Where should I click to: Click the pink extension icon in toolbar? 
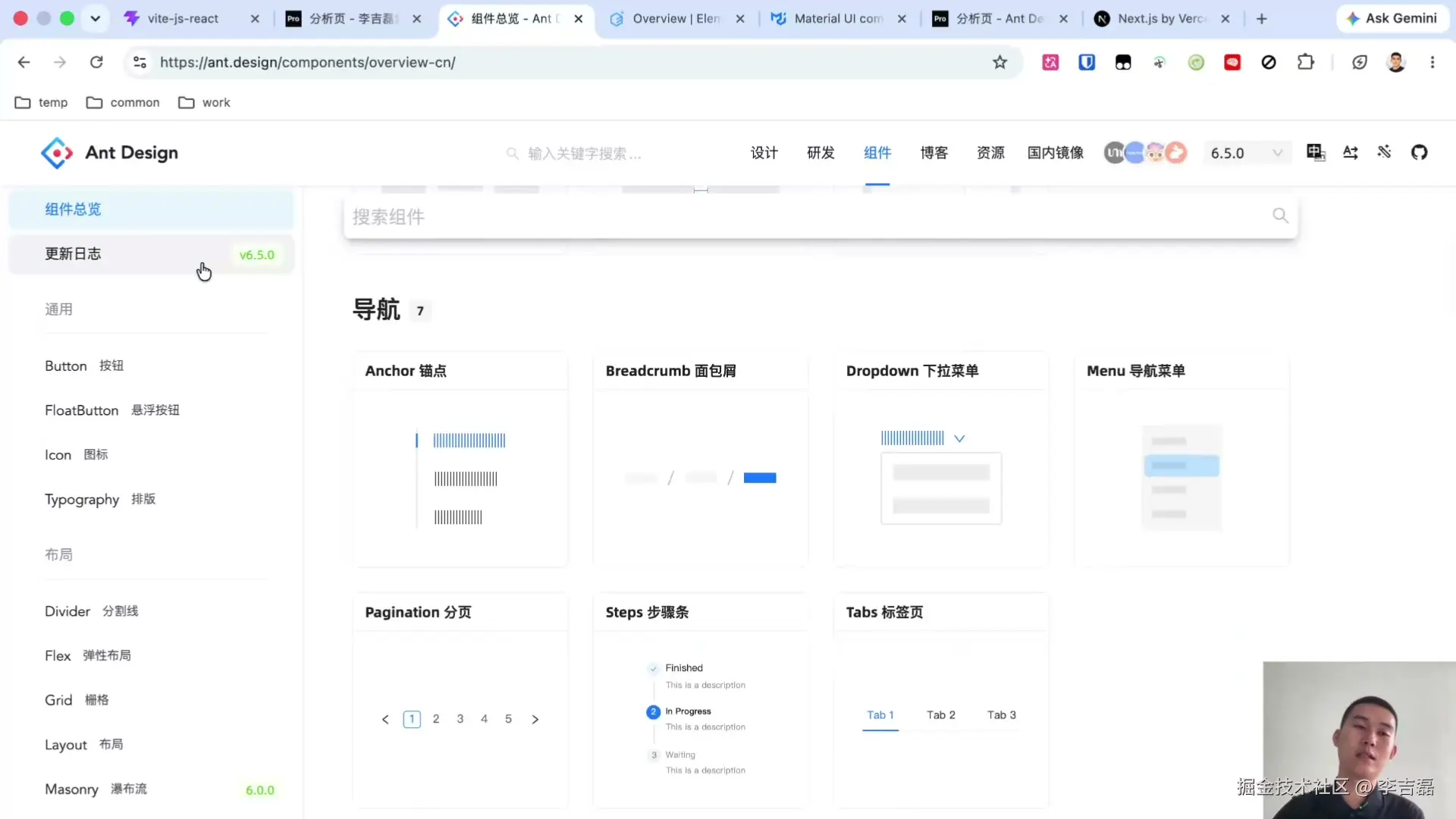[x=1050, y=62]
